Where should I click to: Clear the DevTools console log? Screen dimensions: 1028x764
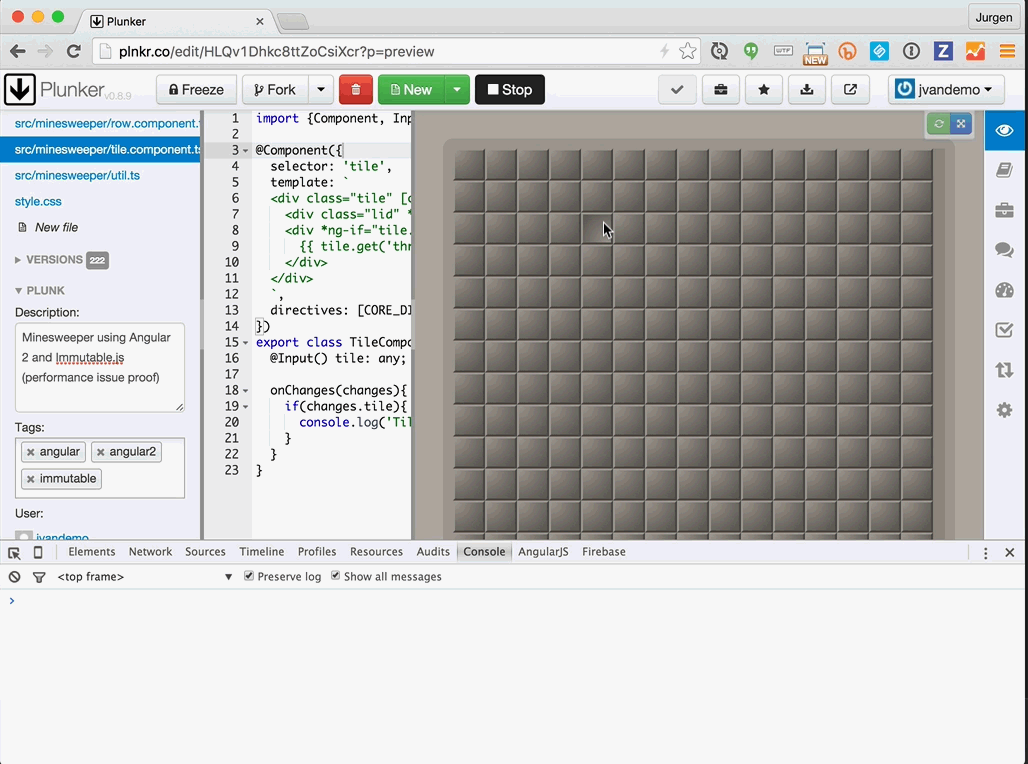(x=15, y=577)
